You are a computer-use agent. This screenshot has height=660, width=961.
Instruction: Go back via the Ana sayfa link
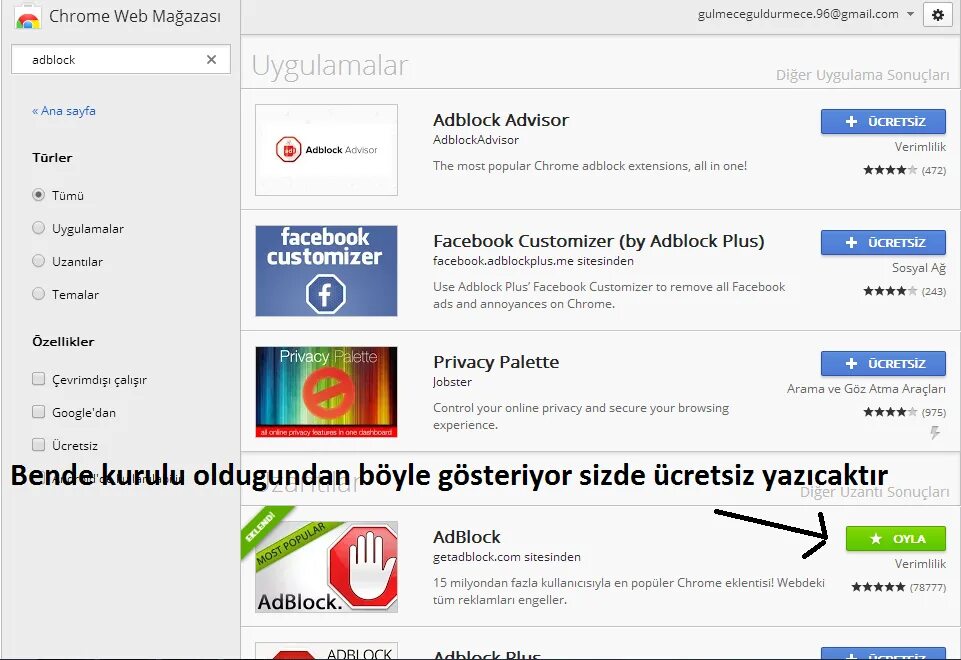[x=64, y=111]
